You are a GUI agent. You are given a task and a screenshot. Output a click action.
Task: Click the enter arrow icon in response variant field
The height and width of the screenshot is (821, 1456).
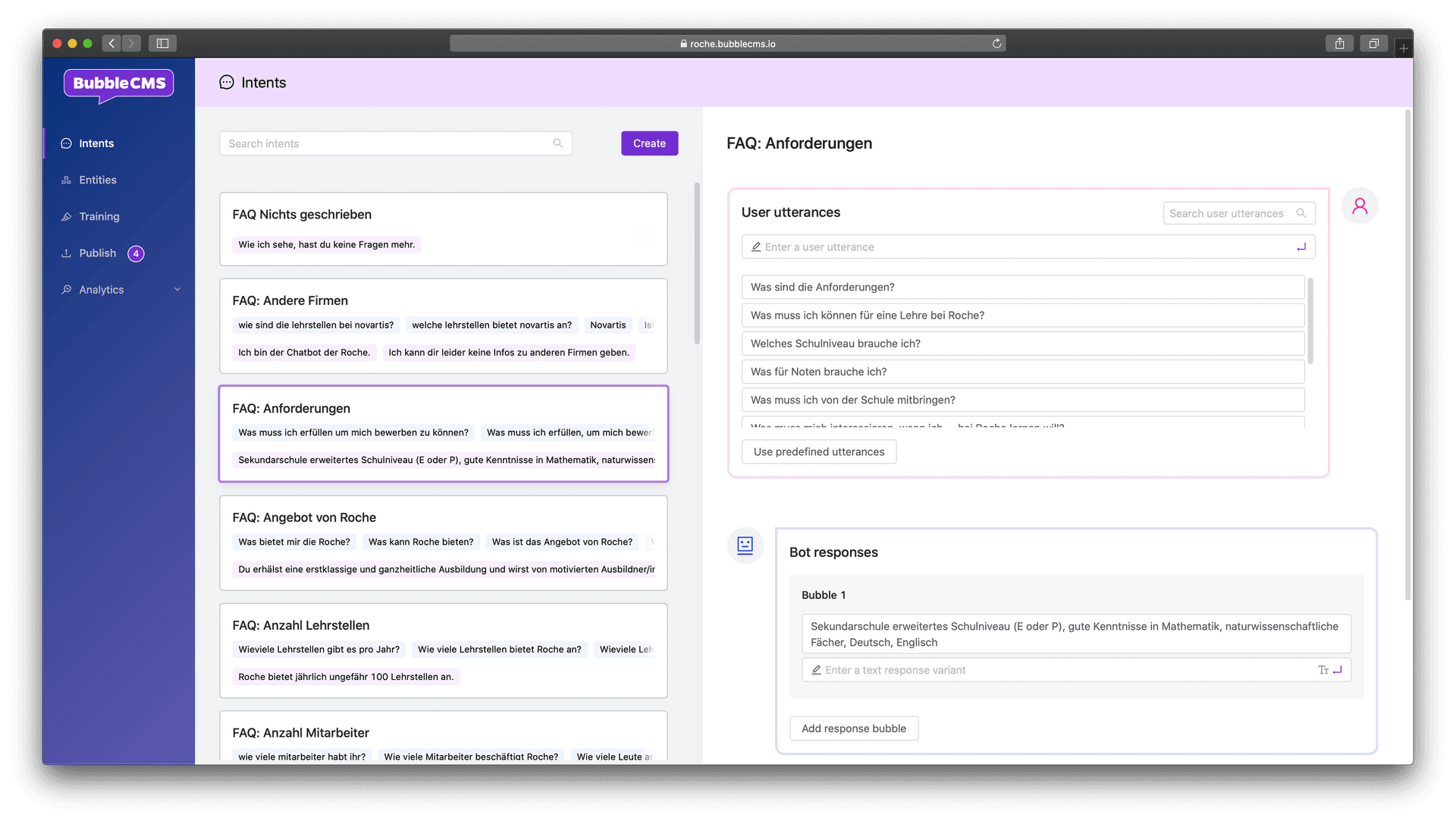(x=1338, y=670)
